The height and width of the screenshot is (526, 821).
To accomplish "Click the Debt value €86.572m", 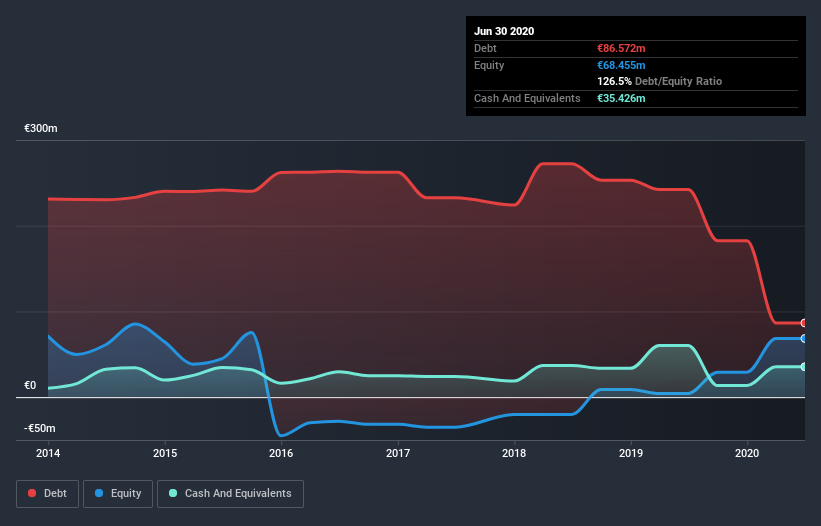I will pyautogui.click(x=621, y=48).
